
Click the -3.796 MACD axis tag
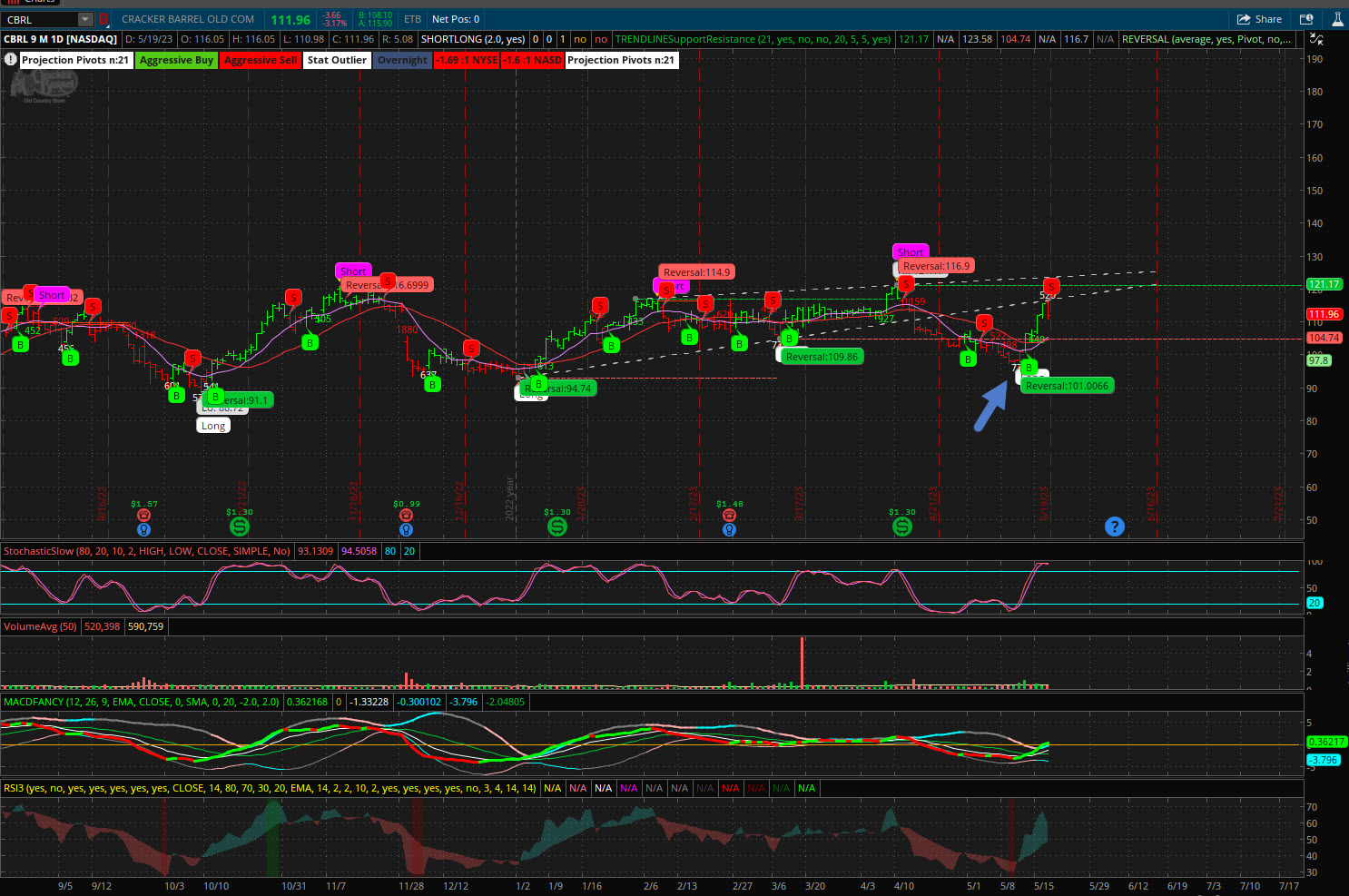(1323, 760)
